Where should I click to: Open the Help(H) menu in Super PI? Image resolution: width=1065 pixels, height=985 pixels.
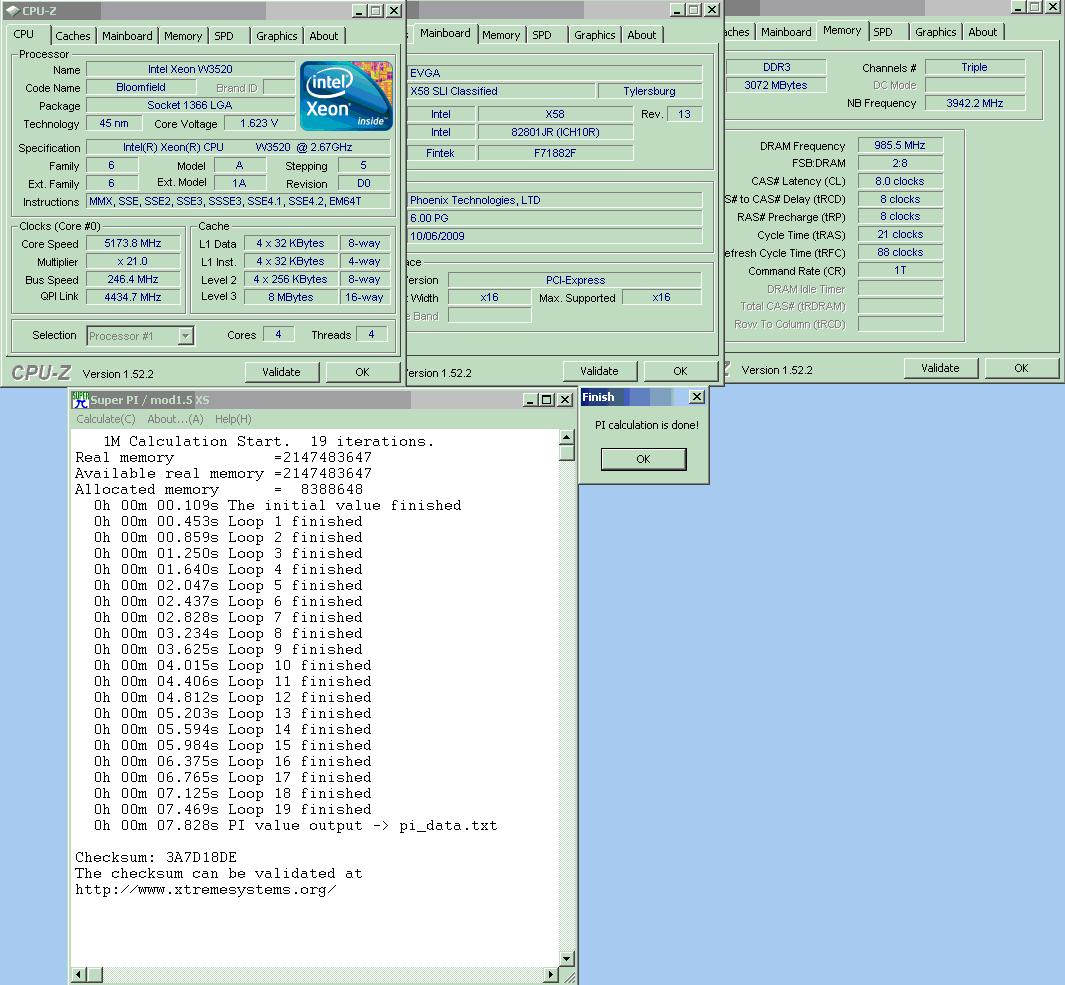233,419
